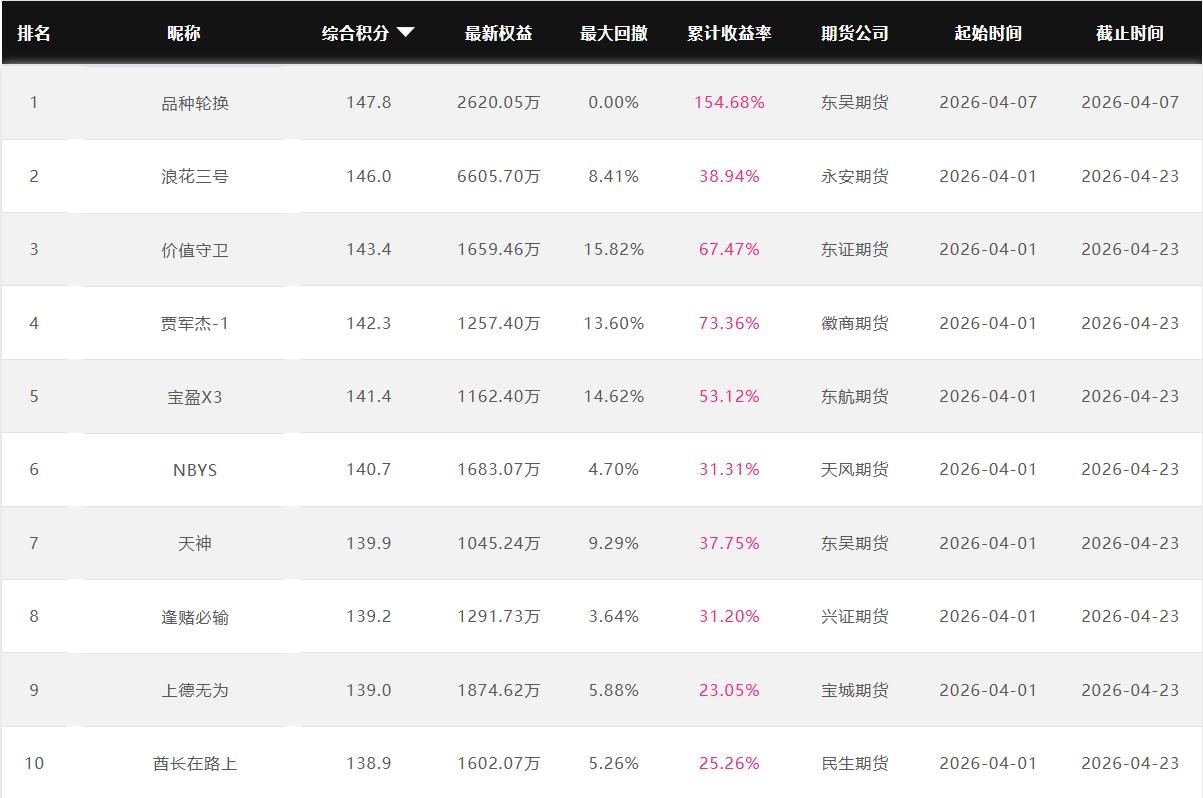1203x798 pixels.
Task: Open 逢赌必输 trader page
Action: [195, 617]
